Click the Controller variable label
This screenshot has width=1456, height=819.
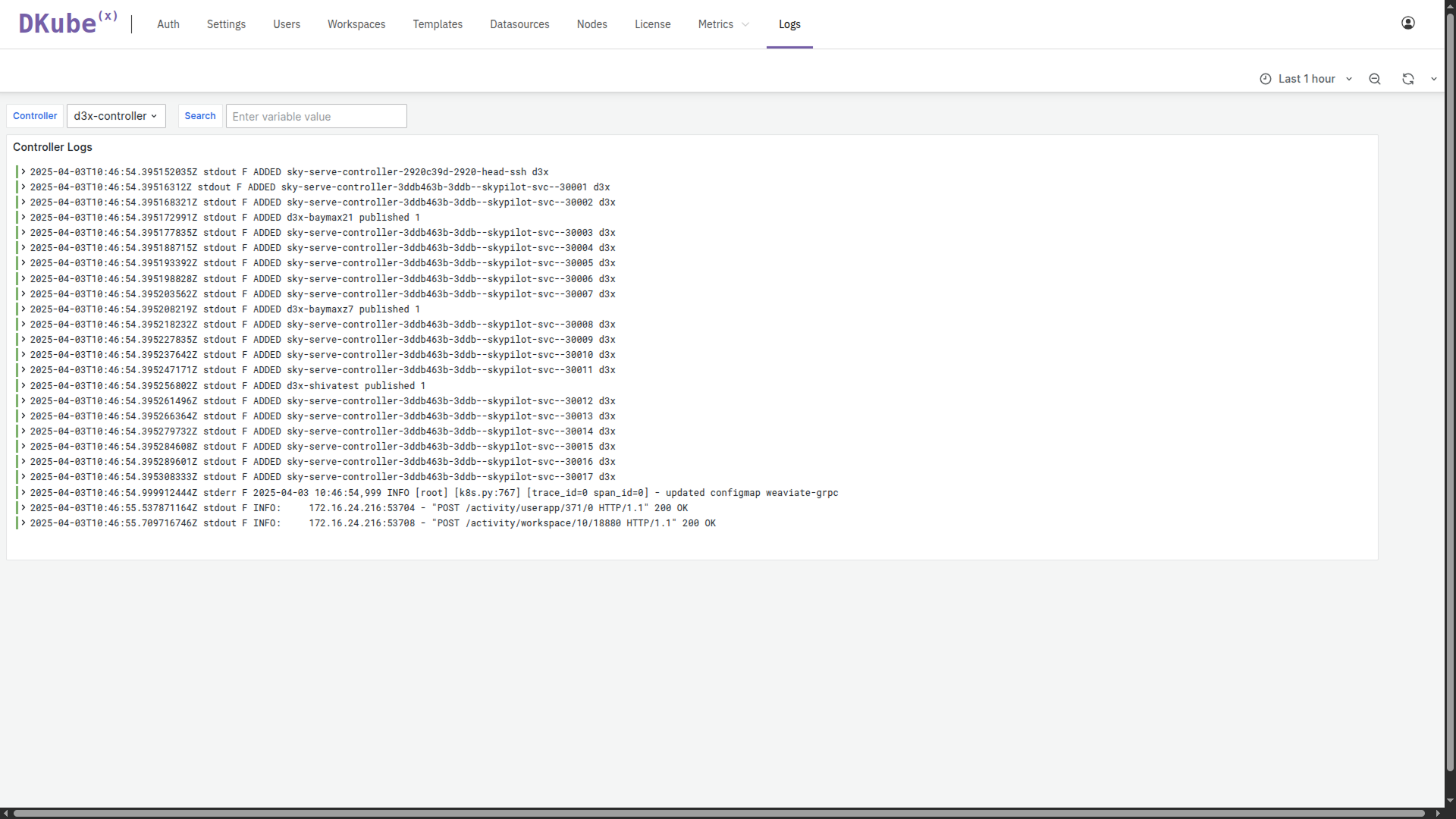[35, 116]
